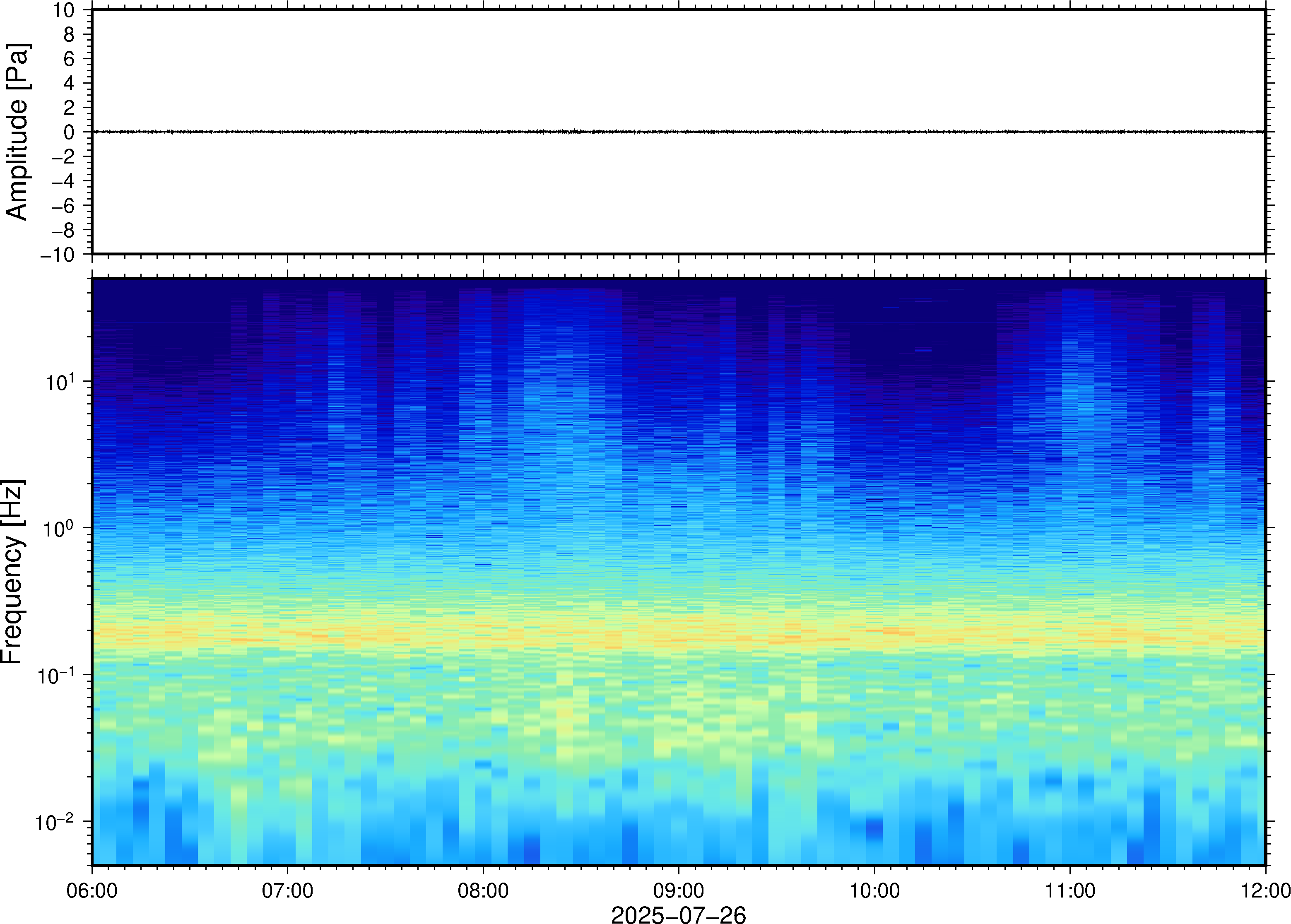This screenshot has height=924, width=1291.
Task: Click the 06:00 time axis label
Action: coord(92,890)
